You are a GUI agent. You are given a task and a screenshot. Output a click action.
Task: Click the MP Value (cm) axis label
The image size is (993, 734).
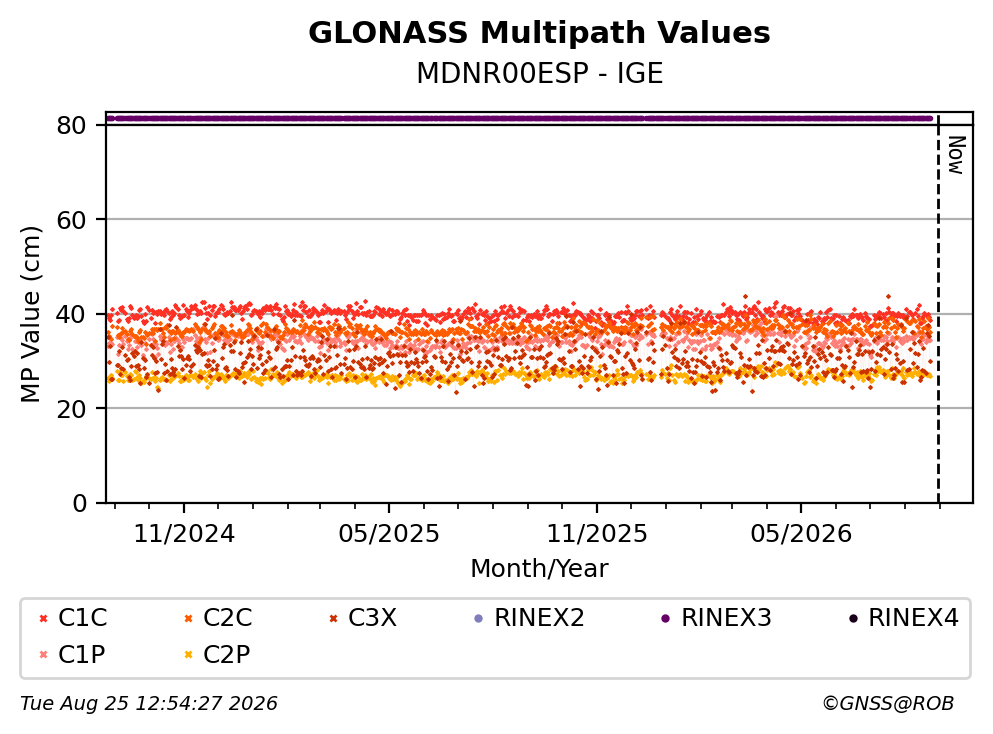[30, 314]
